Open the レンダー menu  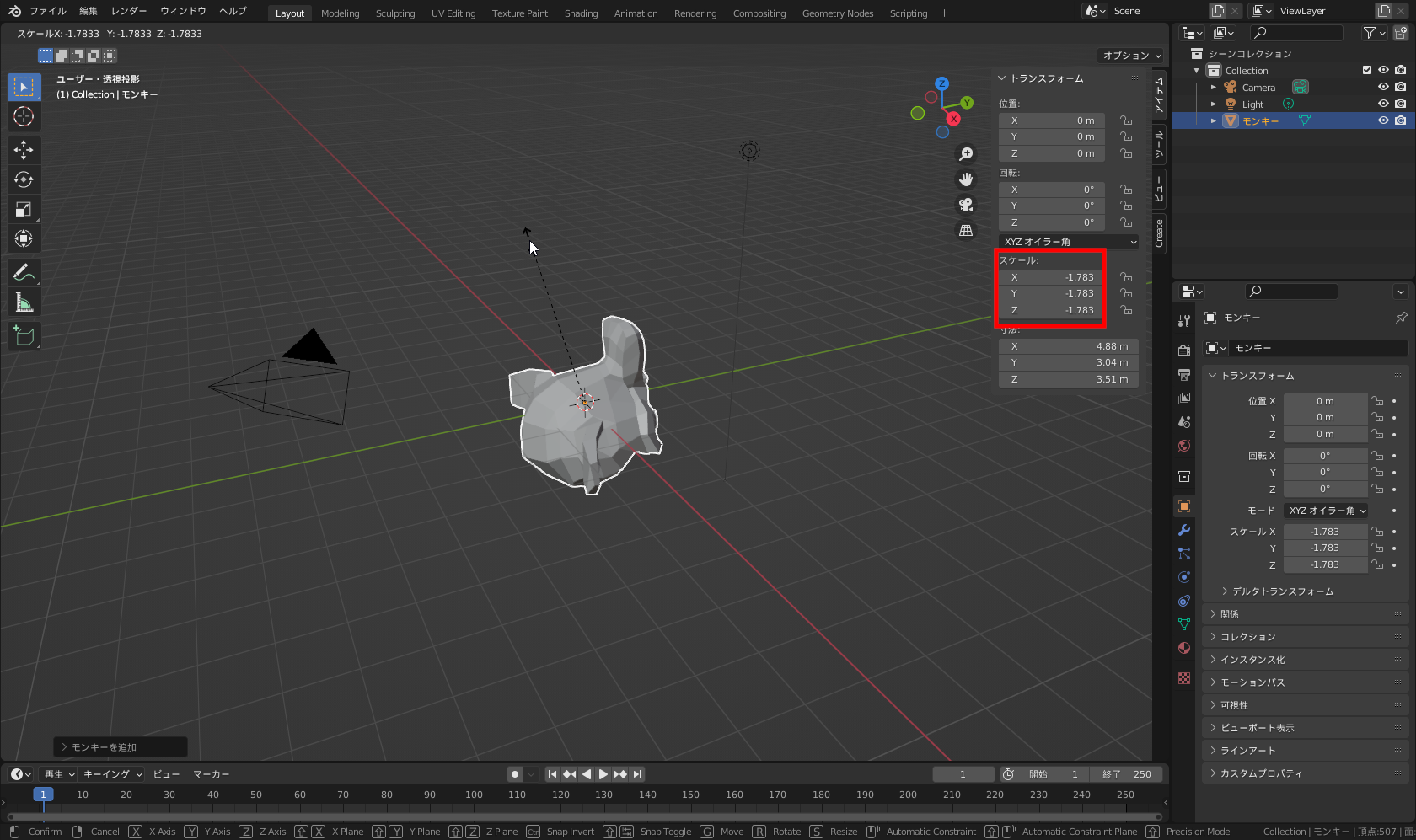129,11
